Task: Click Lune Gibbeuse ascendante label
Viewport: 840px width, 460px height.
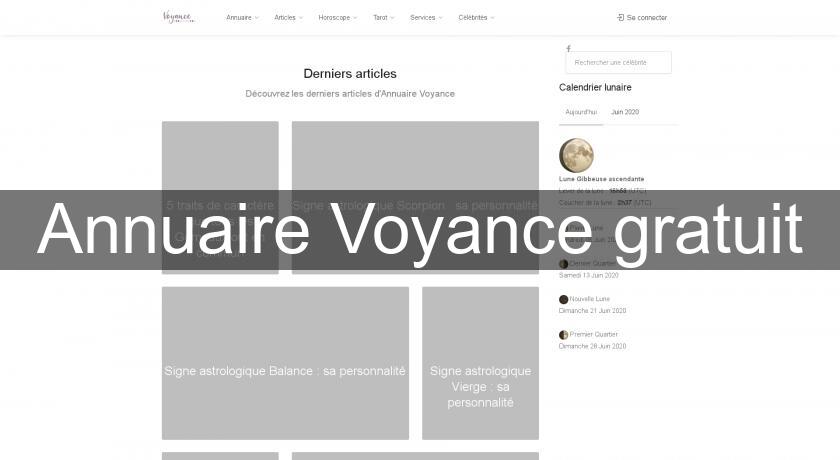Action: 602,179
